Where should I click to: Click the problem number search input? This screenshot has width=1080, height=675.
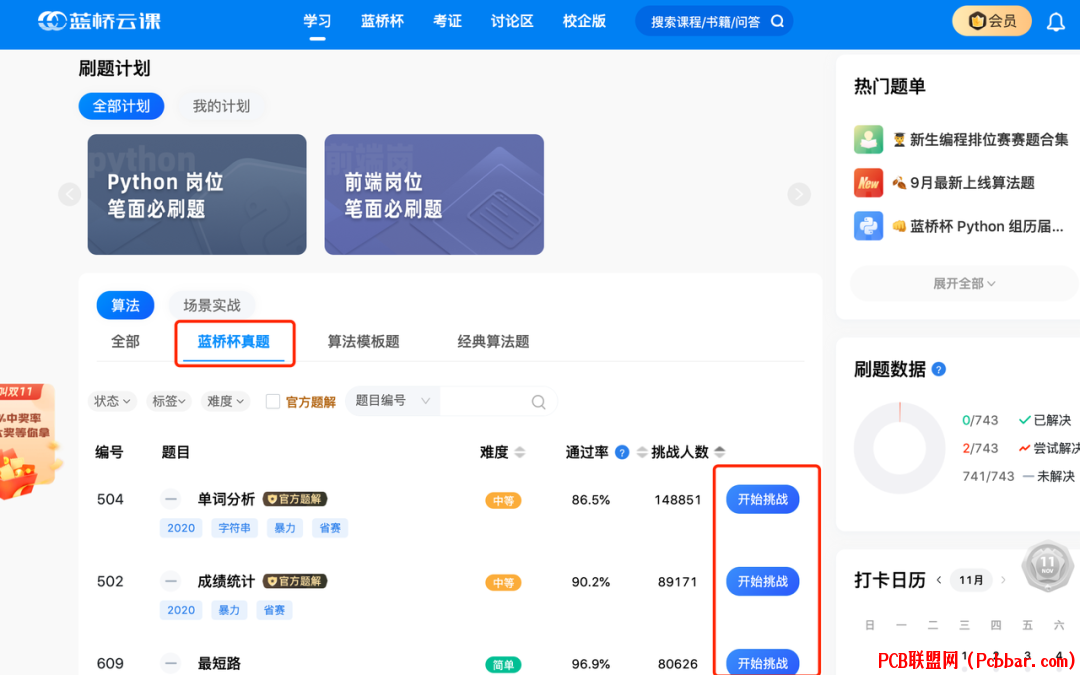484,401
